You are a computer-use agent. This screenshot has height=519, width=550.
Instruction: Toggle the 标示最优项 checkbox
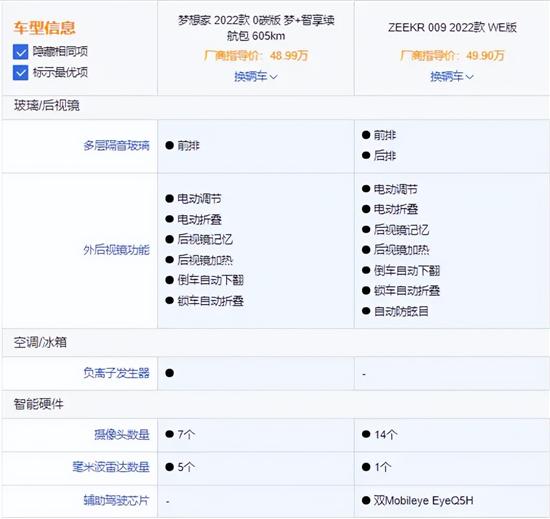20,73
